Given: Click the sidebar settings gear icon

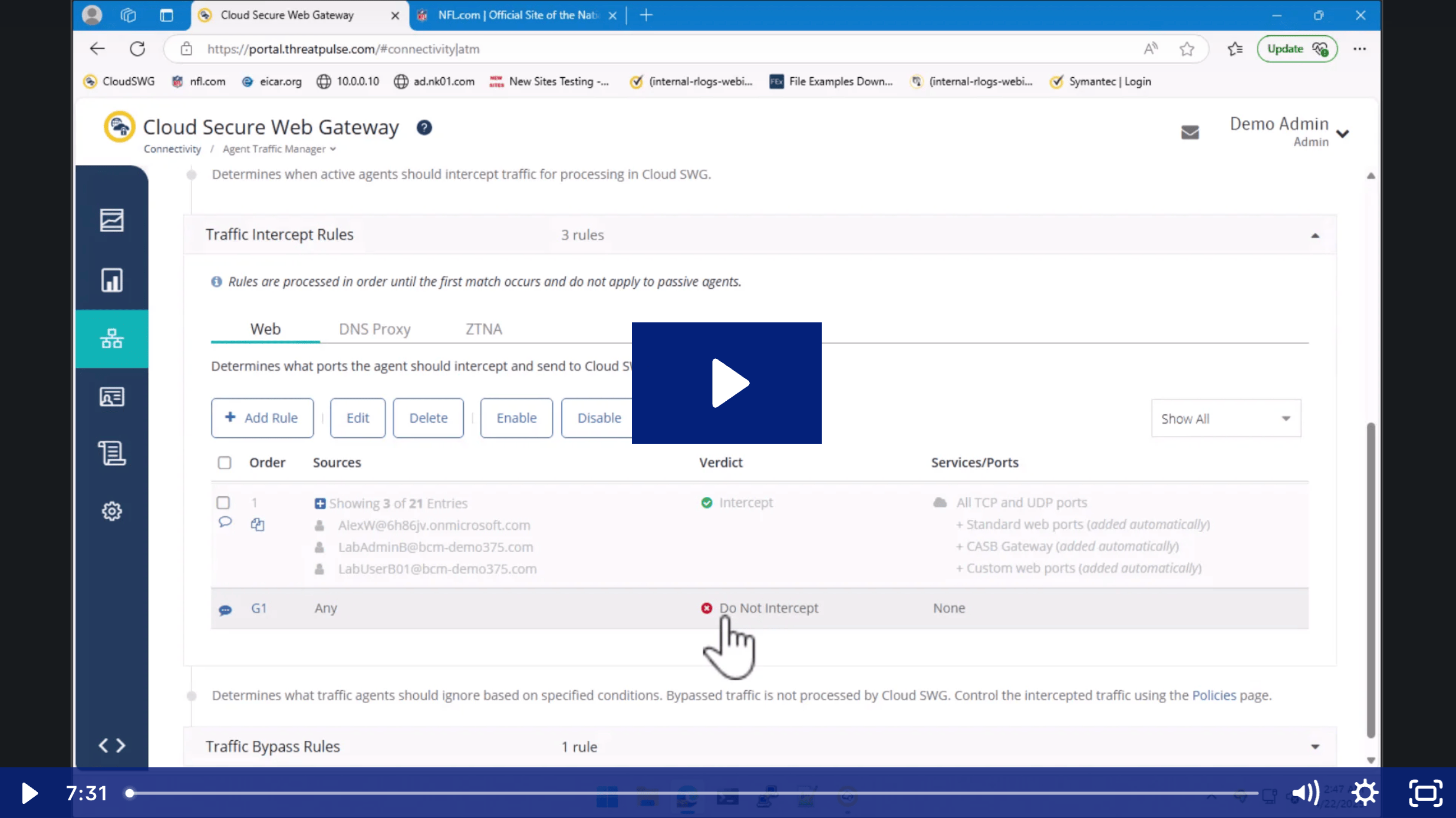Looking at the screenshot, I should point(111,511).
